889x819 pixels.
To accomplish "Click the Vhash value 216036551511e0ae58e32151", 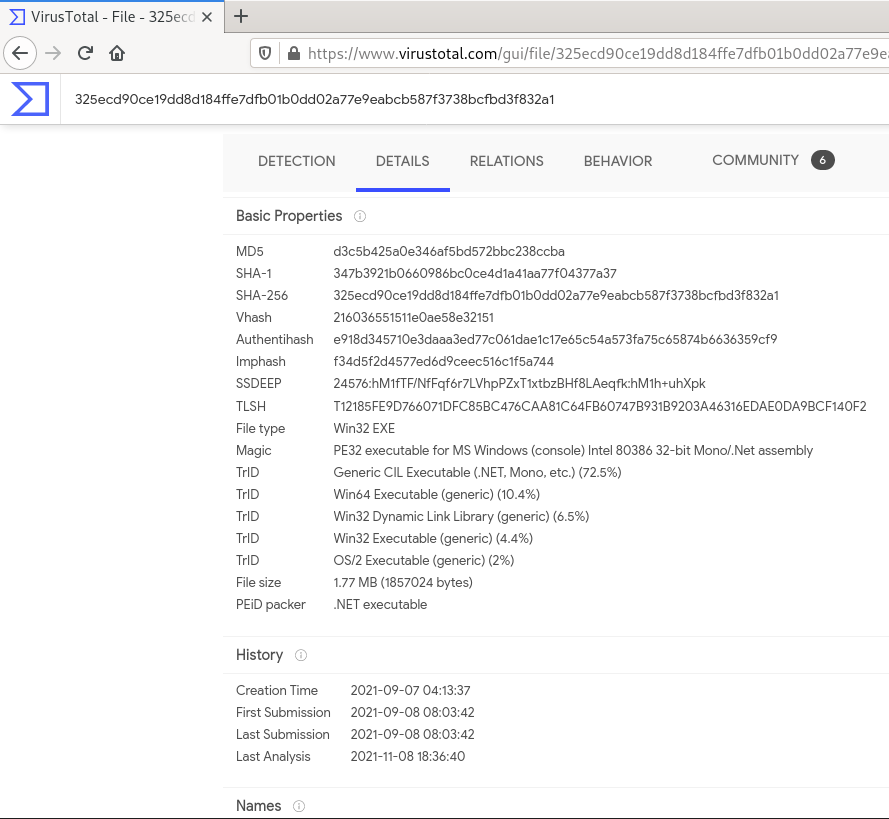I will 413,317.
